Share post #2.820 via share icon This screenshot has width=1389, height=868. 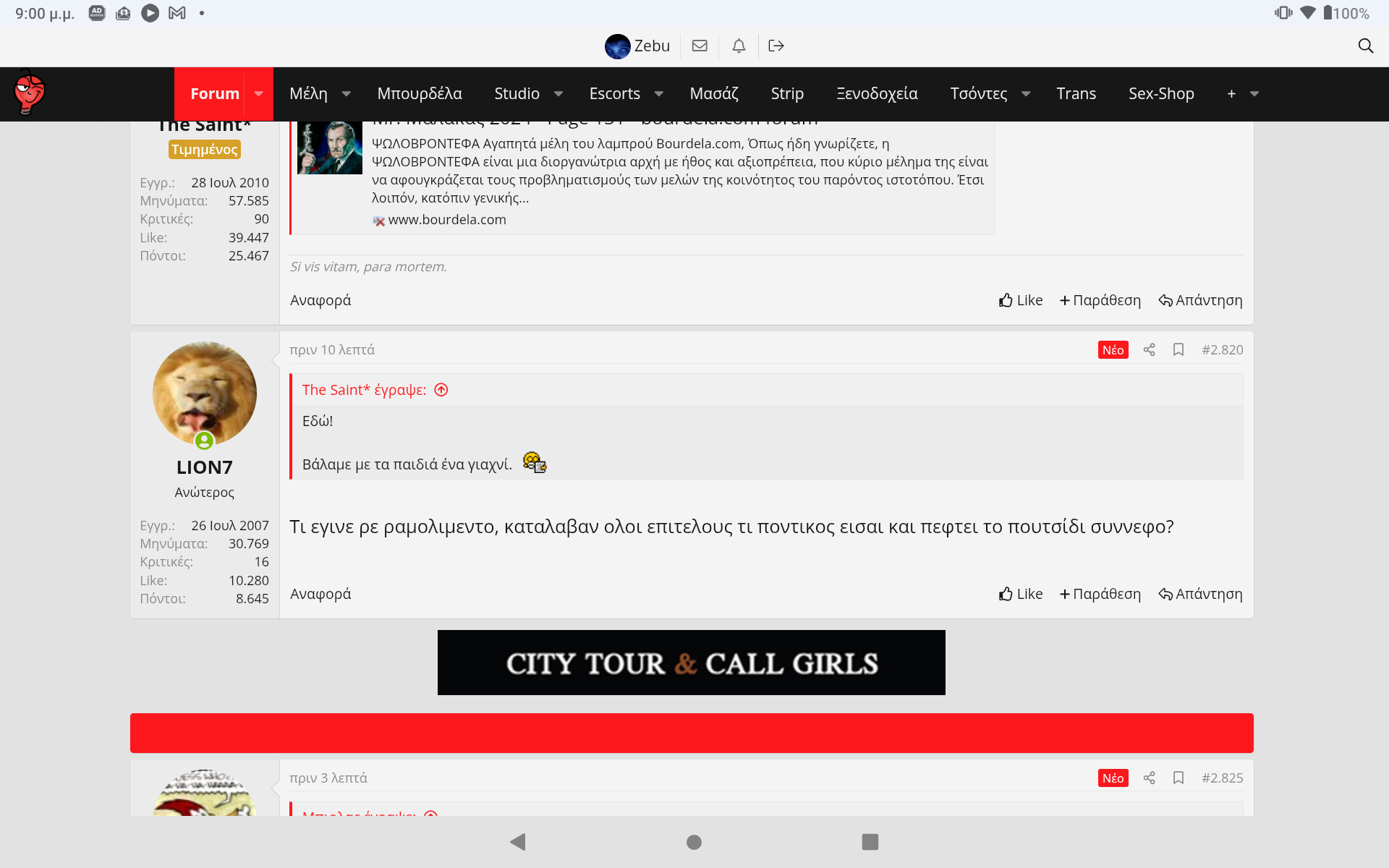pos(1149,350)
